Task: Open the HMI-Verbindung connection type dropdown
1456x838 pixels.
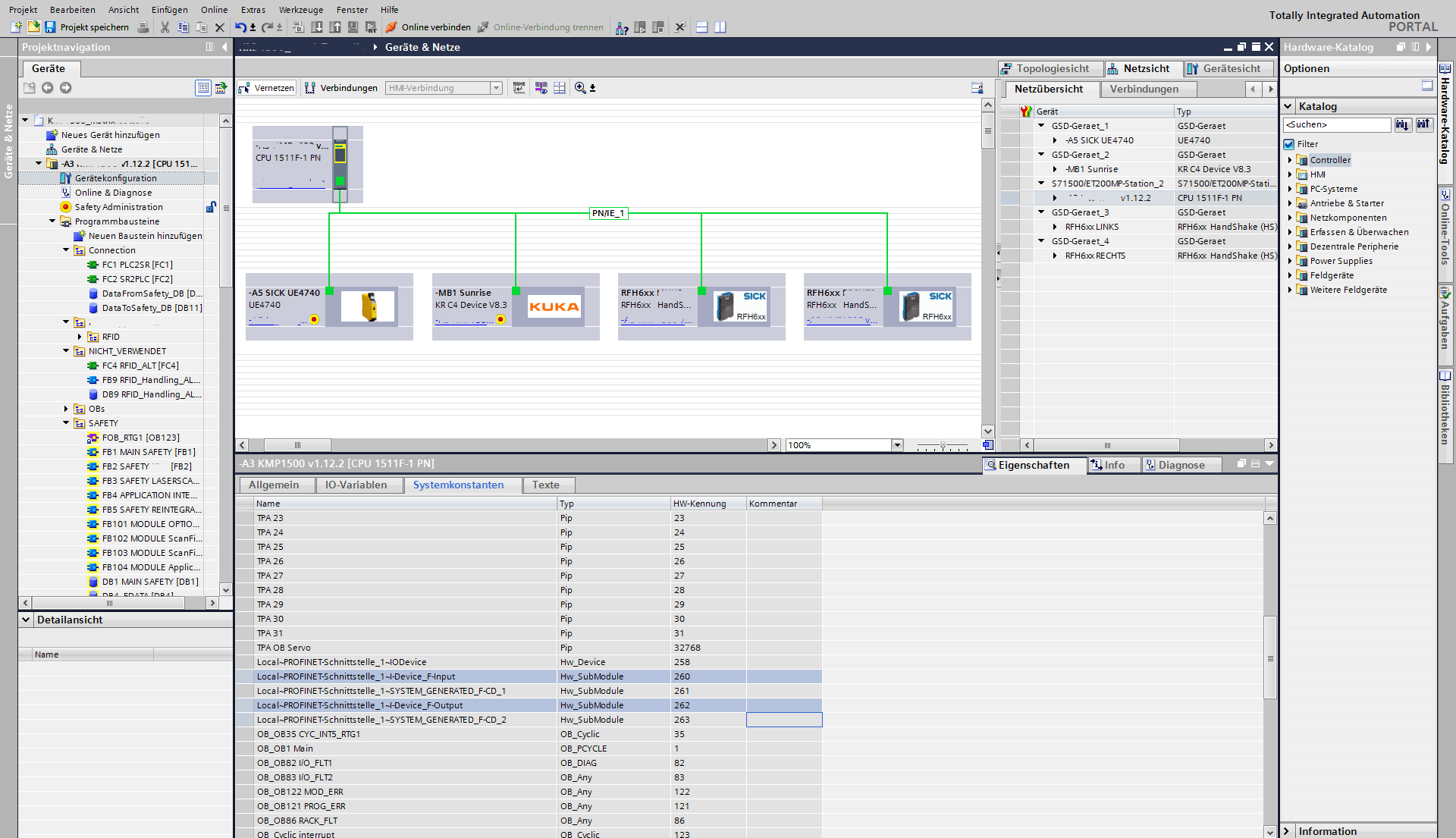Action: [496, 88]
